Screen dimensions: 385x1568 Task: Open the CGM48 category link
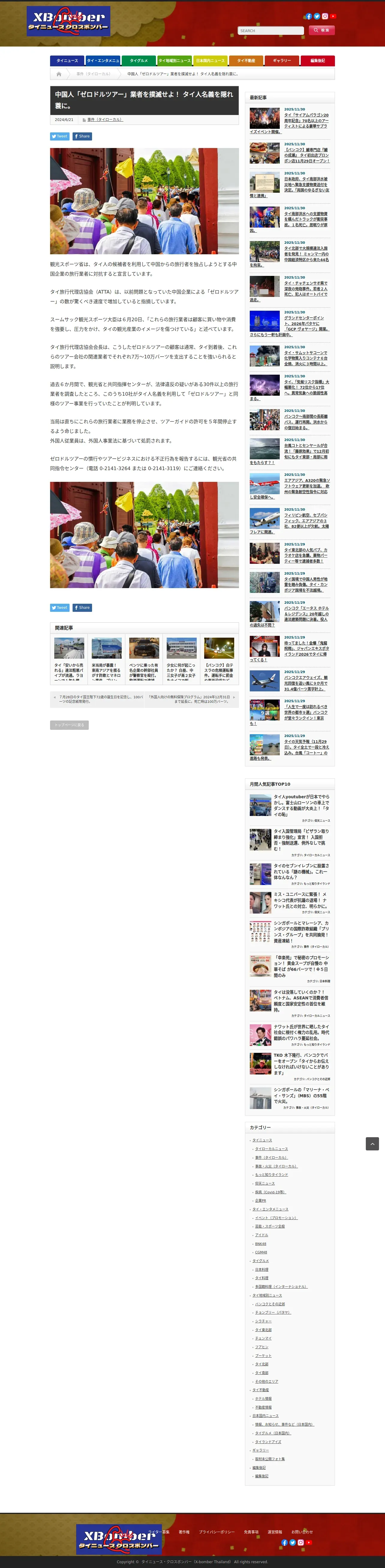coord(261,1252)
